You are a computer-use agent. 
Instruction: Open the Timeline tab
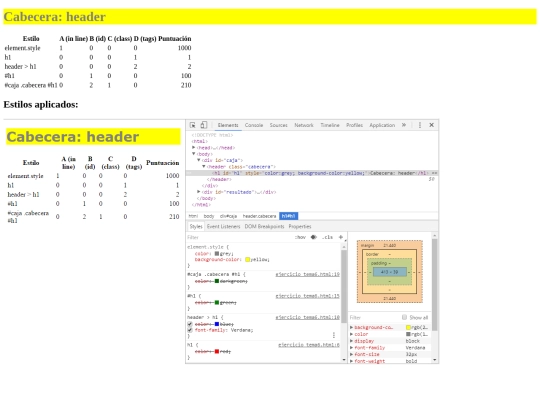pyautogui.click(x=330, y=125)
